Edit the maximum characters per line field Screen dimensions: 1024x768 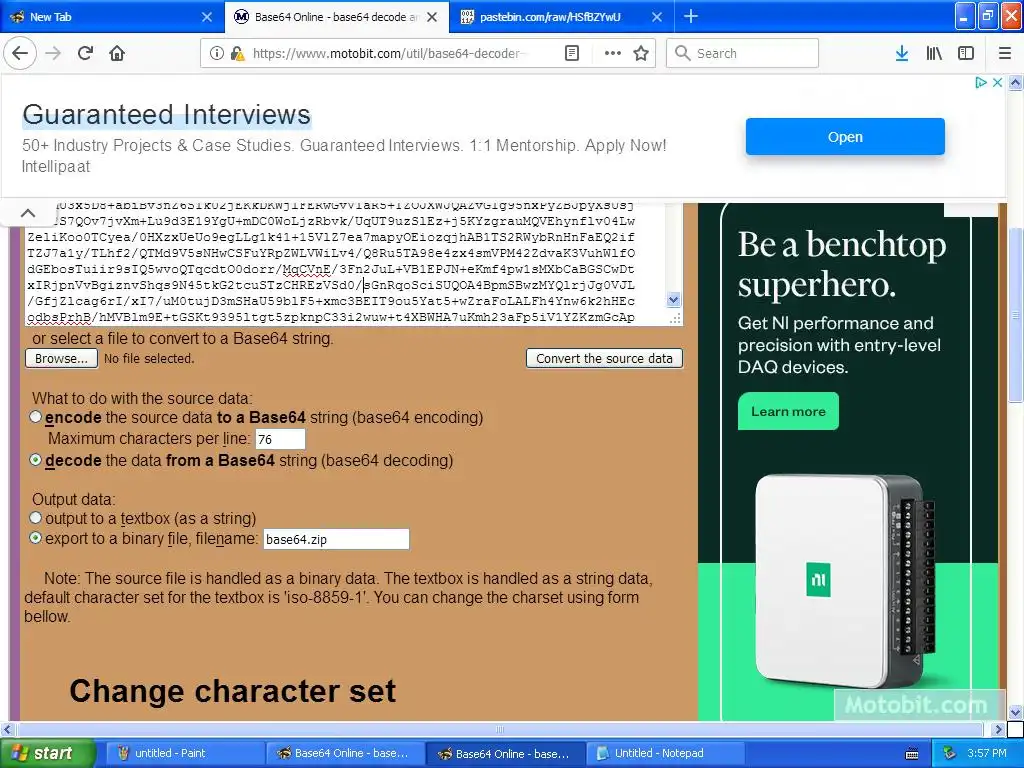pyautogui.click(x=280, y=440)
